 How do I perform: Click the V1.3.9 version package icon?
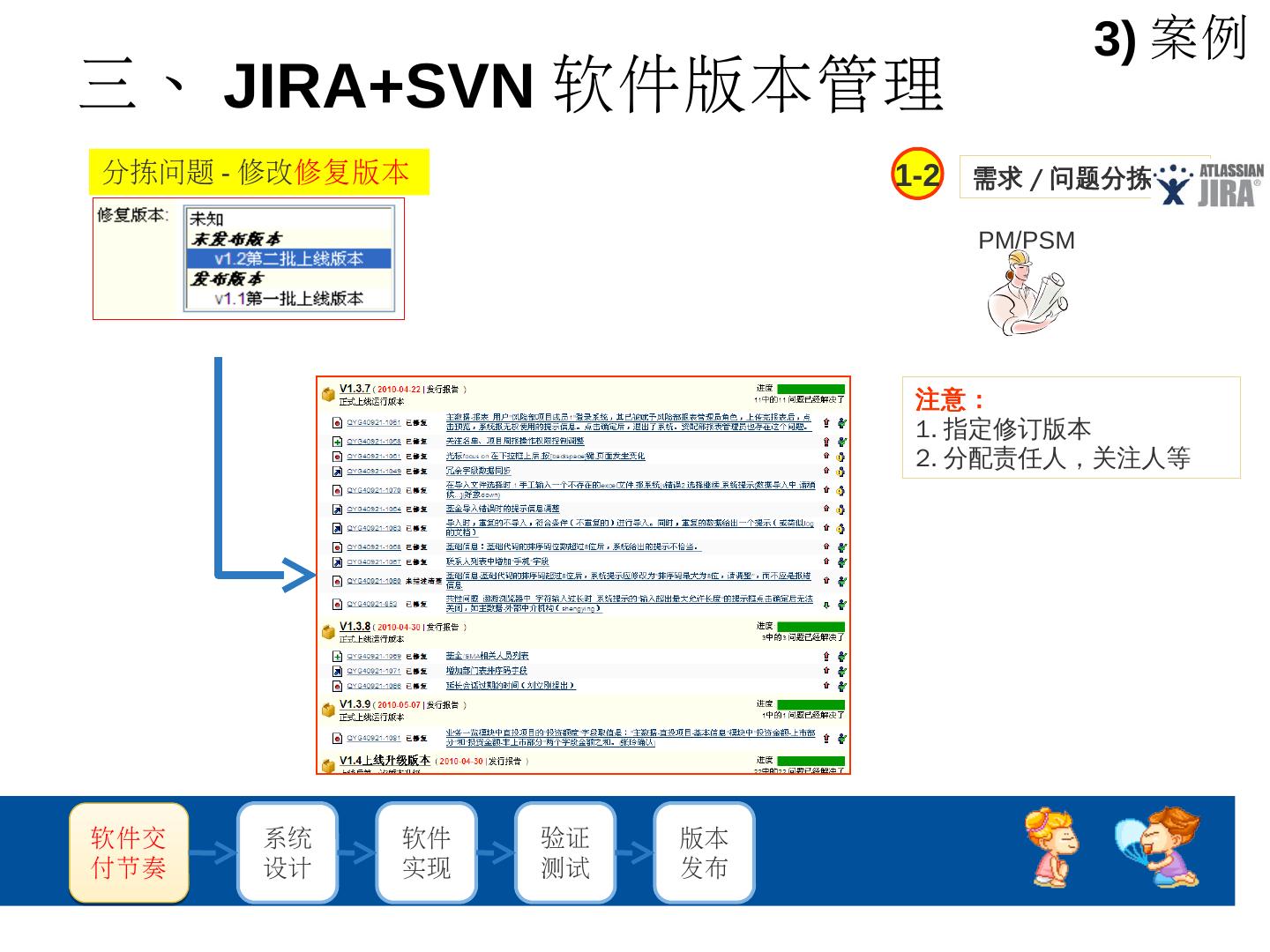point(328,710)
